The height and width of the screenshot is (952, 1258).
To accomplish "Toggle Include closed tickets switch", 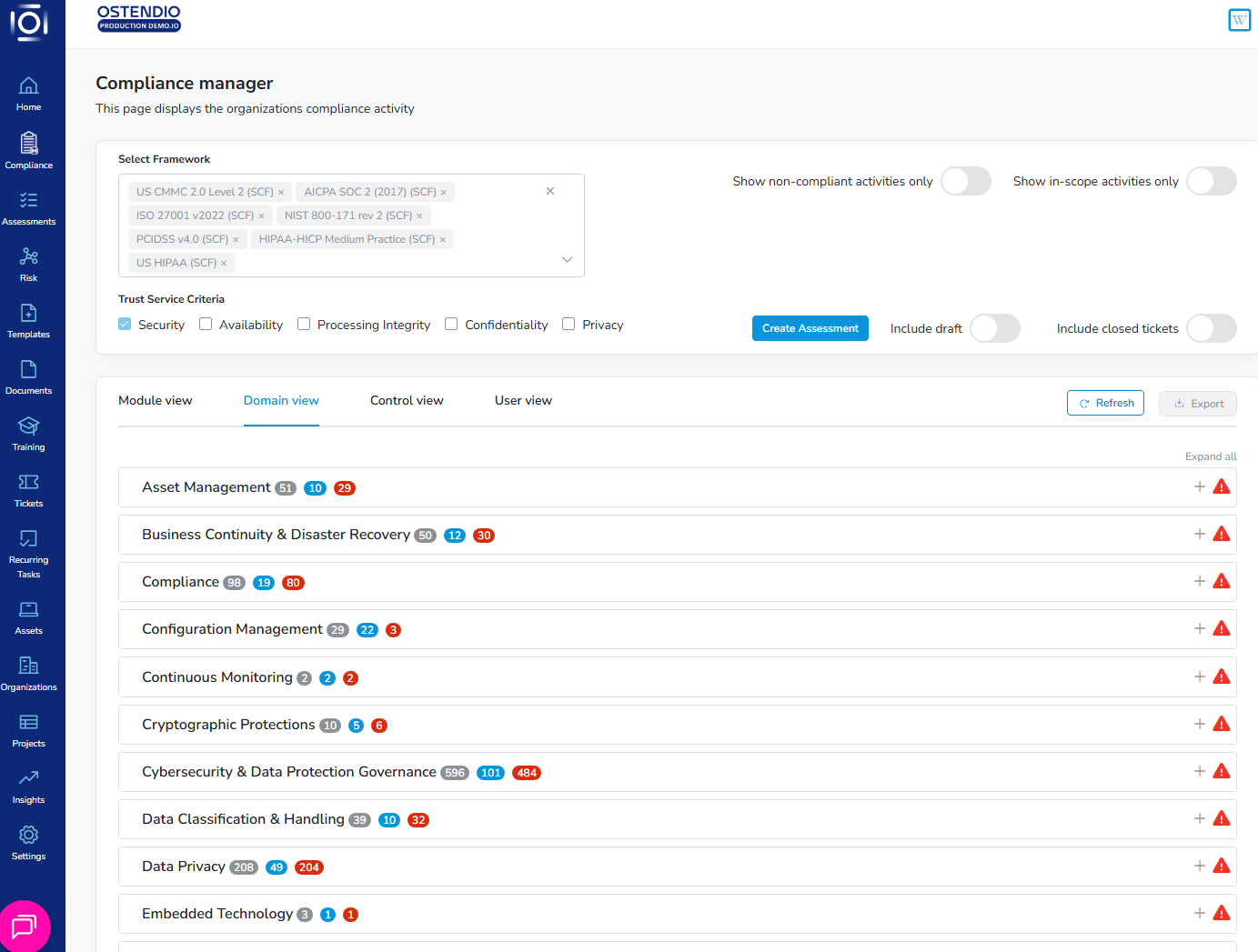I will [x=1211, y=328].
